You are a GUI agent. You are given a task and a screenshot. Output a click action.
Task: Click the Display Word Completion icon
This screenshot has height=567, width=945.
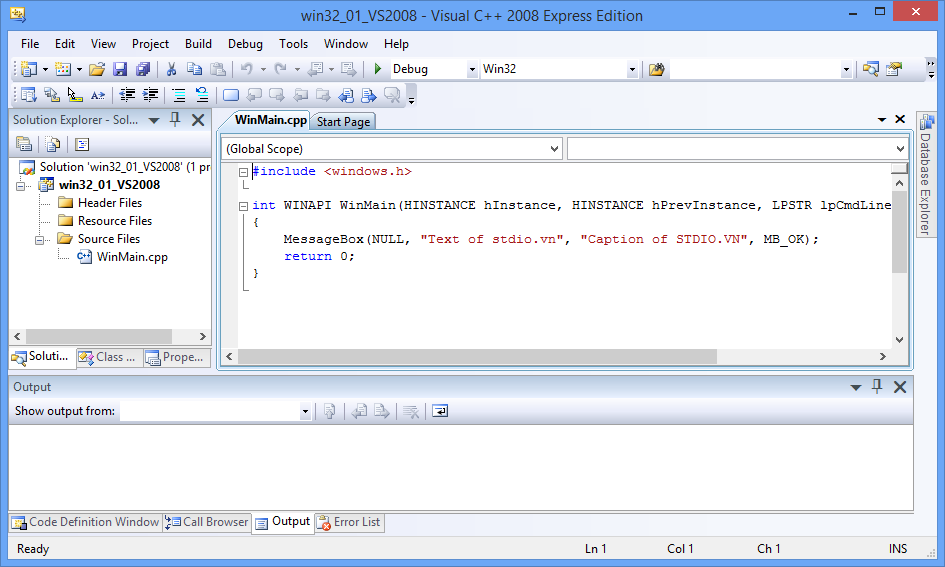tap(98, 95)
